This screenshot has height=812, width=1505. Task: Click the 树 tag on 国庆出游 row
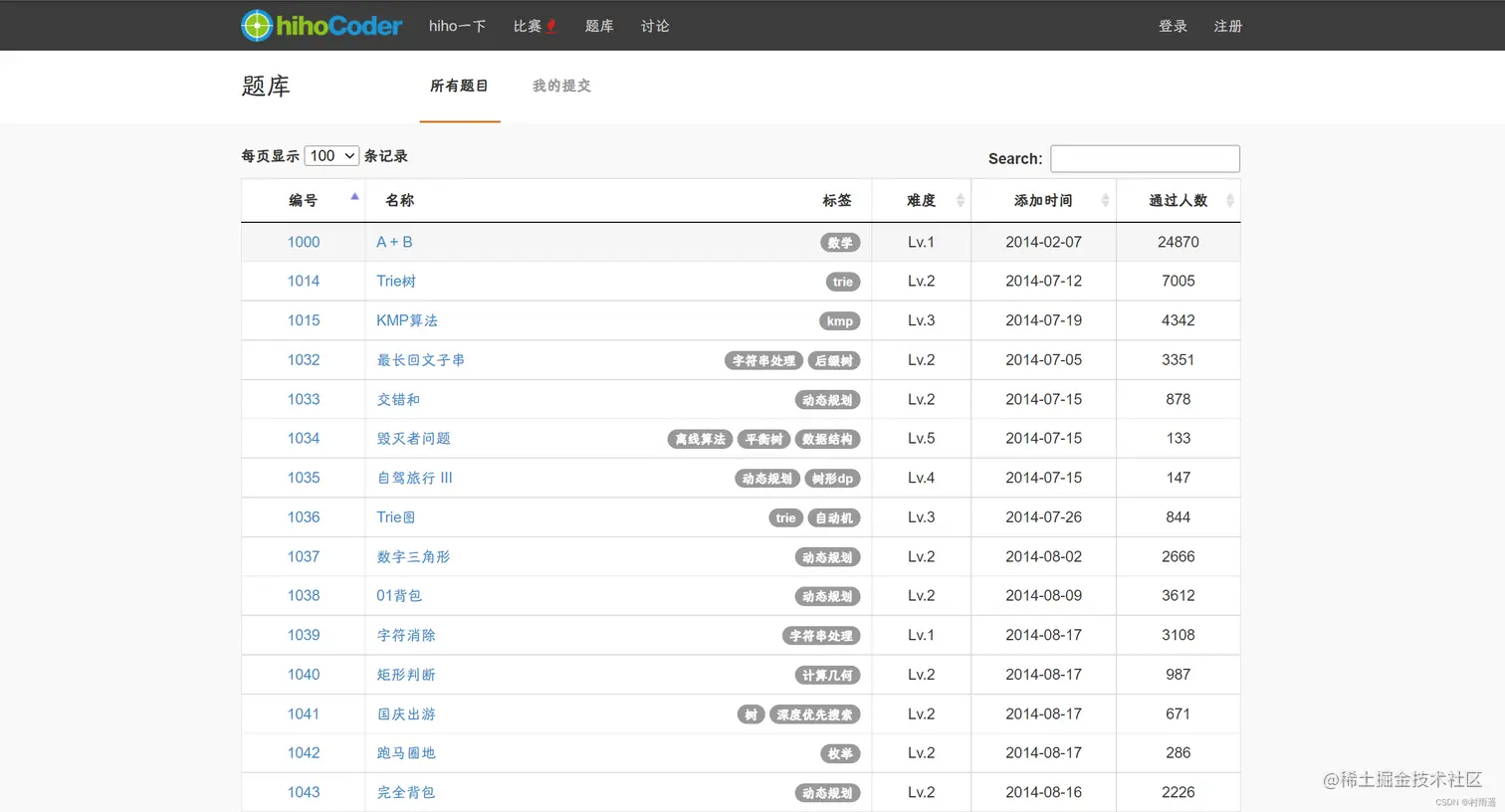752,714
